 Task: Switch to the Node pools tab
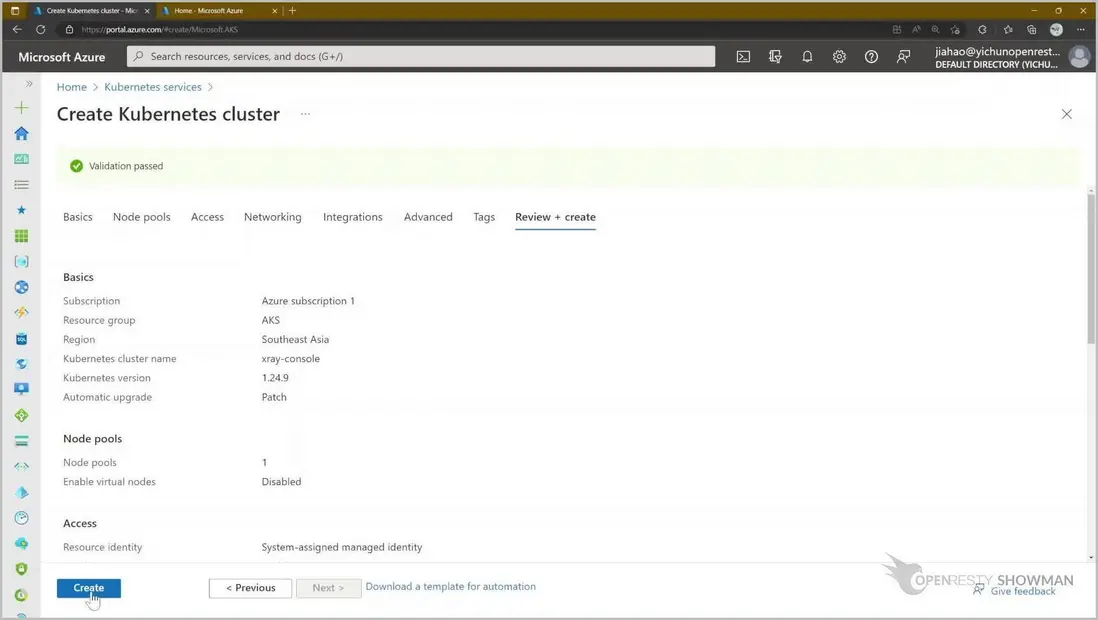click(x=141, y=217)
